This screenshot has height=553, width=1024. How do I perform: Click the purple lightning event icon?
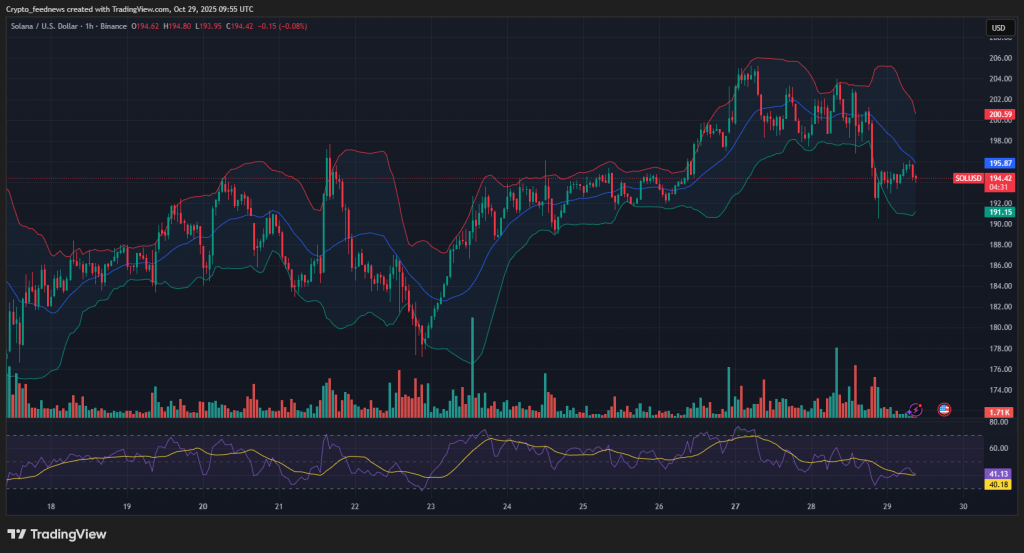(x=915, y=410)
